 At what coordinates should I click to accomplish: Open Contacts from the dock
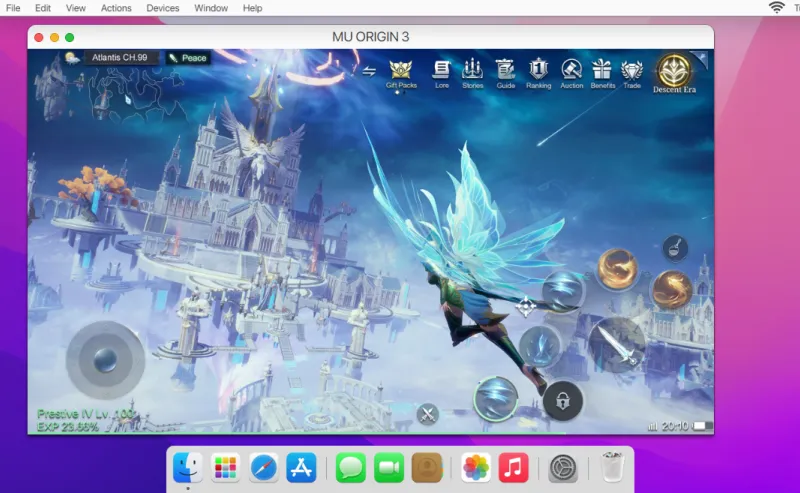[x=427, y=467]
